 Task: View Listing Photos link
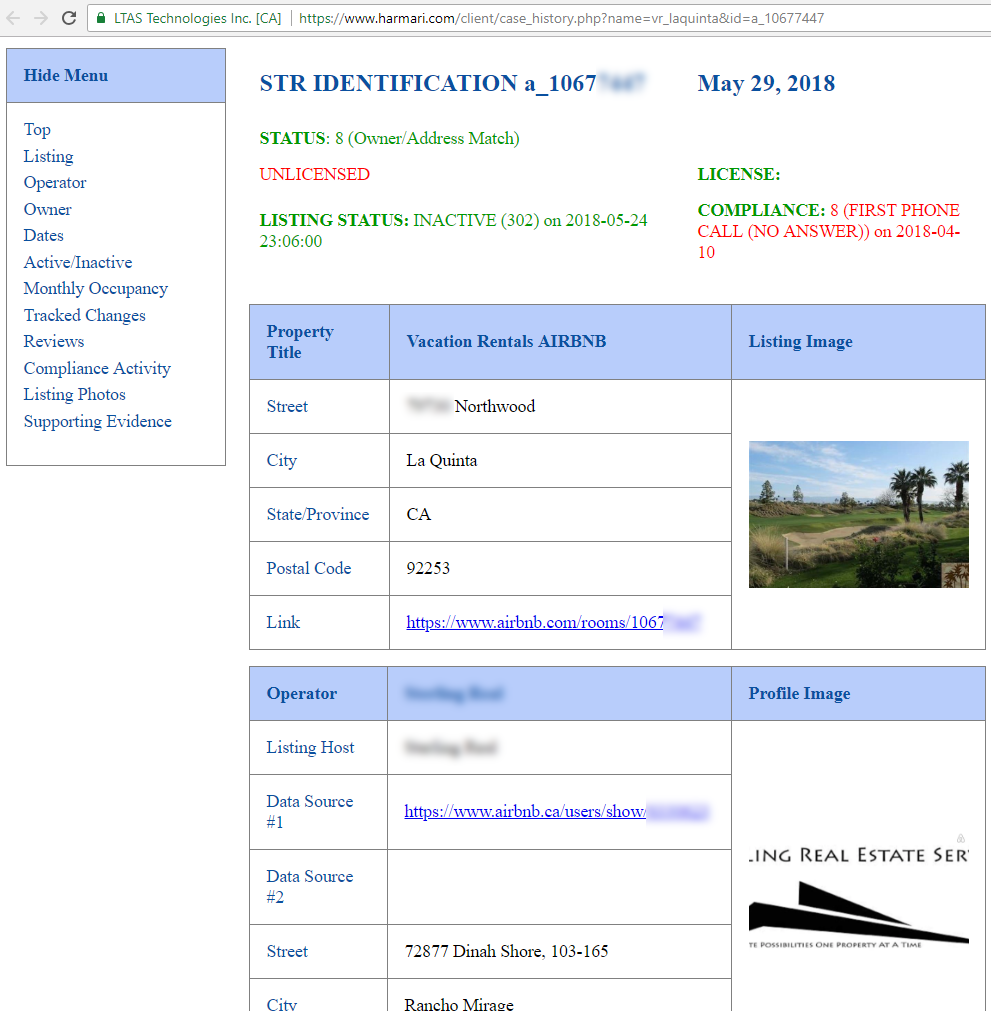[x=75, y=394]
